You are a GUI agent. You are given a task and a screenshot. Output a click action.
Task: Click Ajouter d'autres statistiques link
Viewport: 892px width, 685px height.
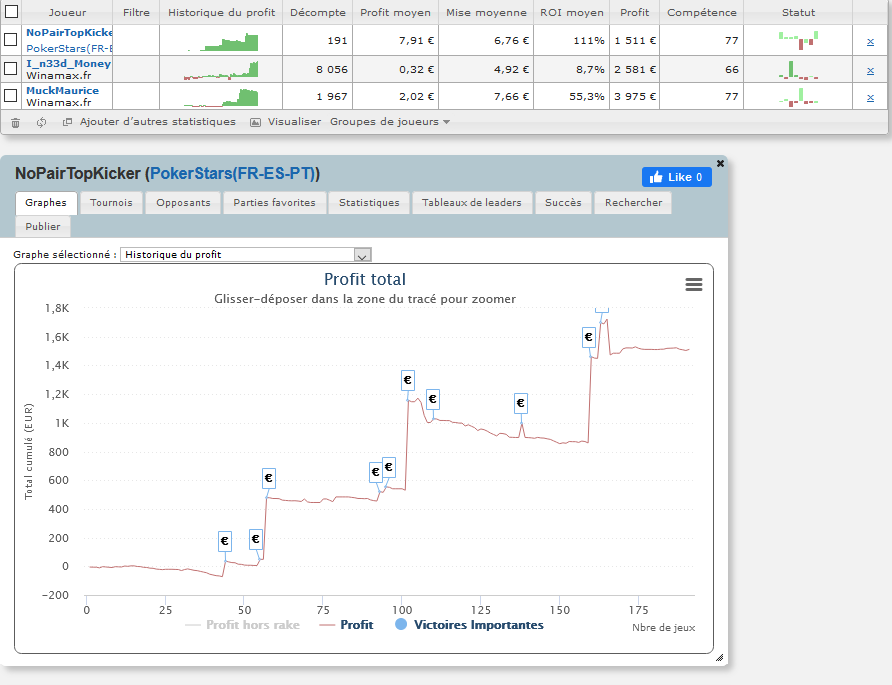tap(158, 122)
